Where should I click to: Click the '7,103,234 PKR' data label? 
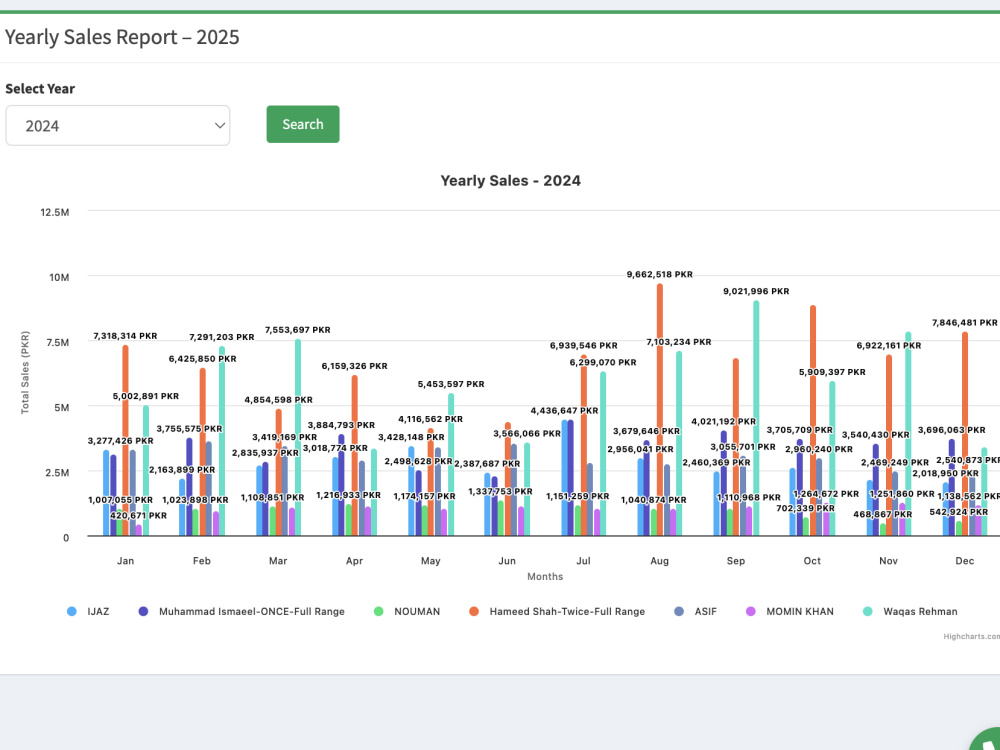(679, 342)
